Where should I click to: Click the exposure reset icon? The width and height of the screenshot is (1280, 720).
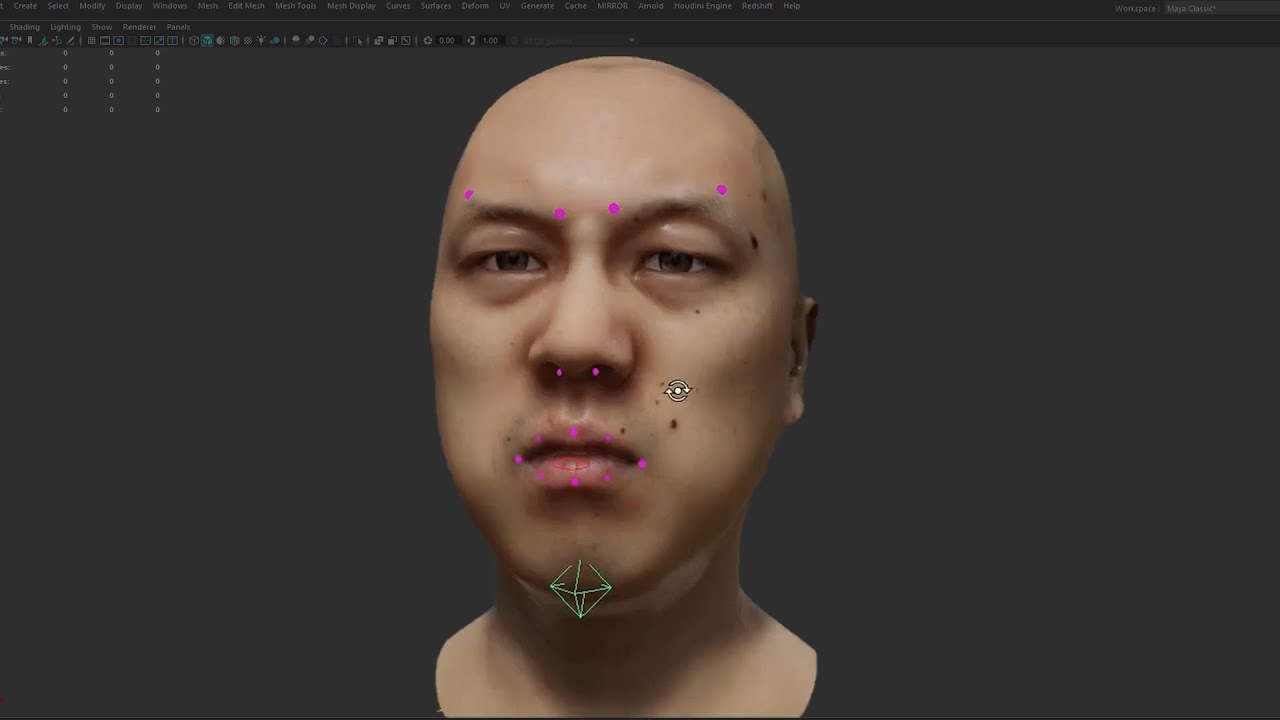click(427, 40)
